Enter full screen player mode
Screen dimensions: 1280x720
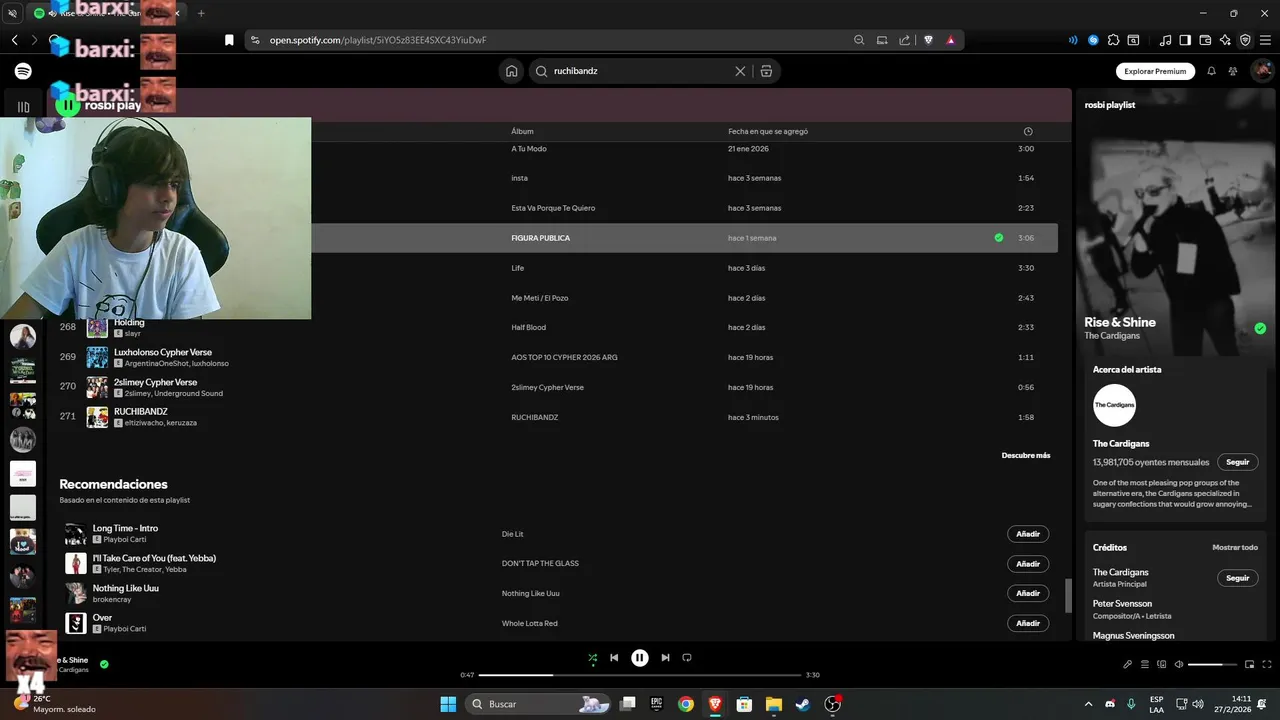click(1266, 664)
